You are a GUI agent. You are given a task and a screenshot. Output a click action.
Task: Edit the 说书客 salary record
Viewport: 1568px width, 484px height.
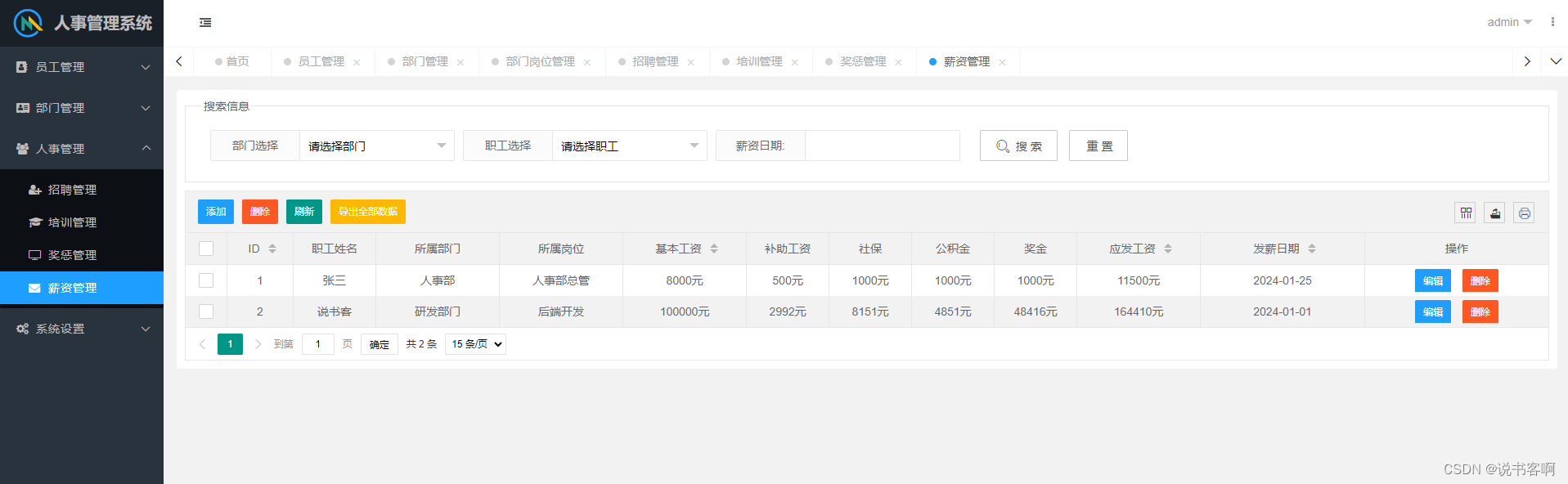pyautogui.click(x=1433, y=311)
